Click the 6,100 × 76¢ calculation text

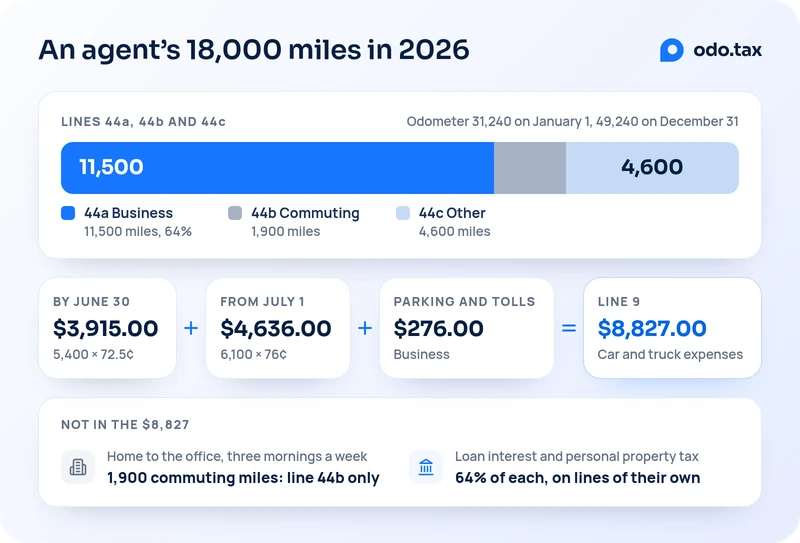pos(254,354)
